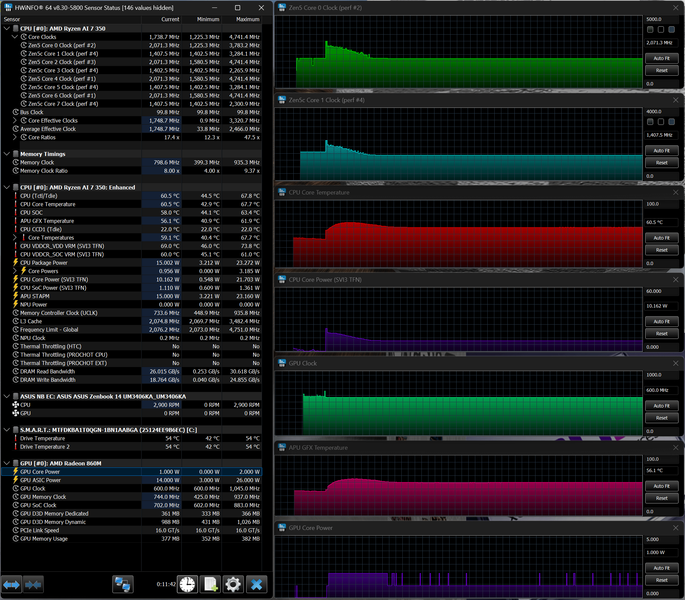Click lightning icon beside GPU Core Power
Image resolution: width=685 pixels, height=600 pixels.
point(16,472)
